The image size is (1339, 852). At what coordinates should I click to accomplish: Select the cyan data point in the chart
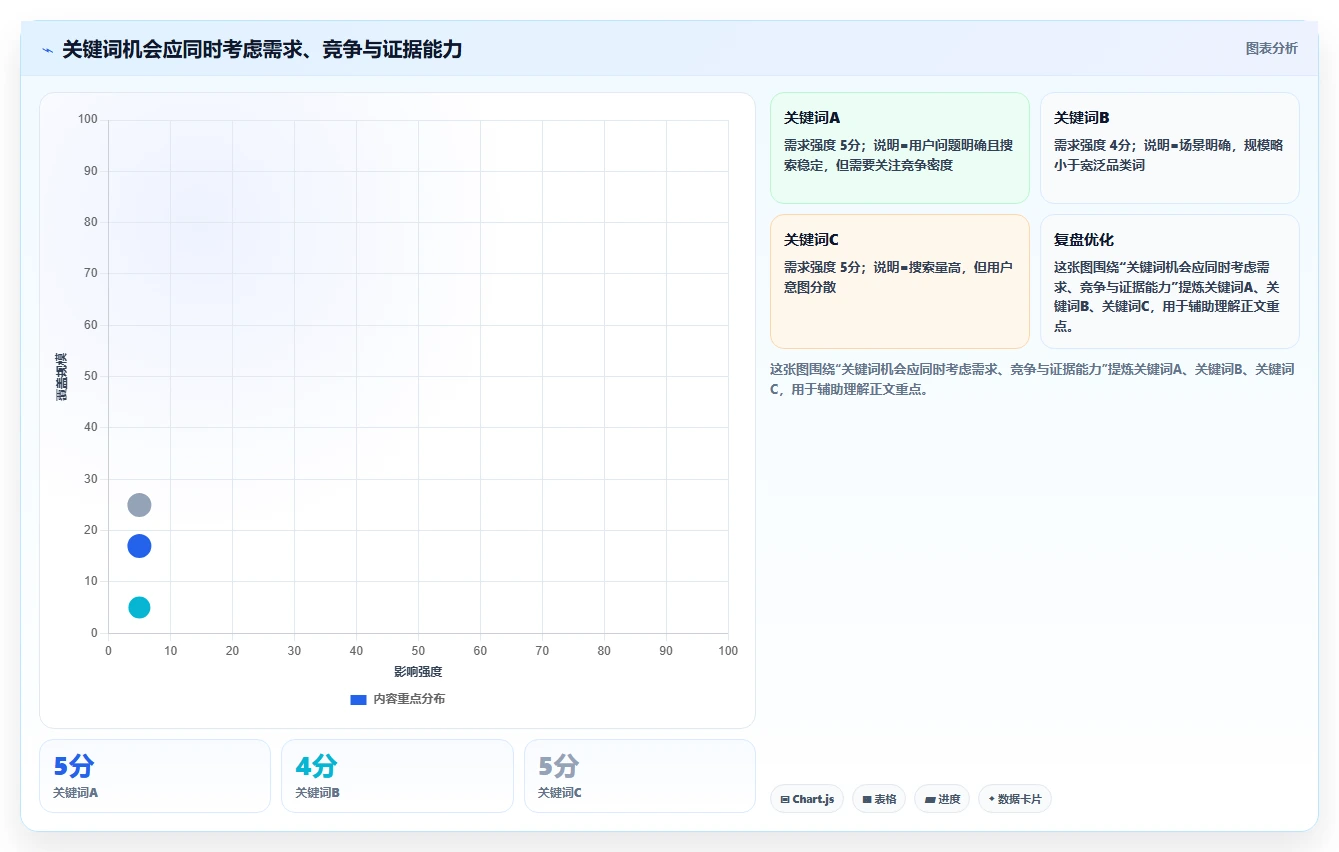139,607
